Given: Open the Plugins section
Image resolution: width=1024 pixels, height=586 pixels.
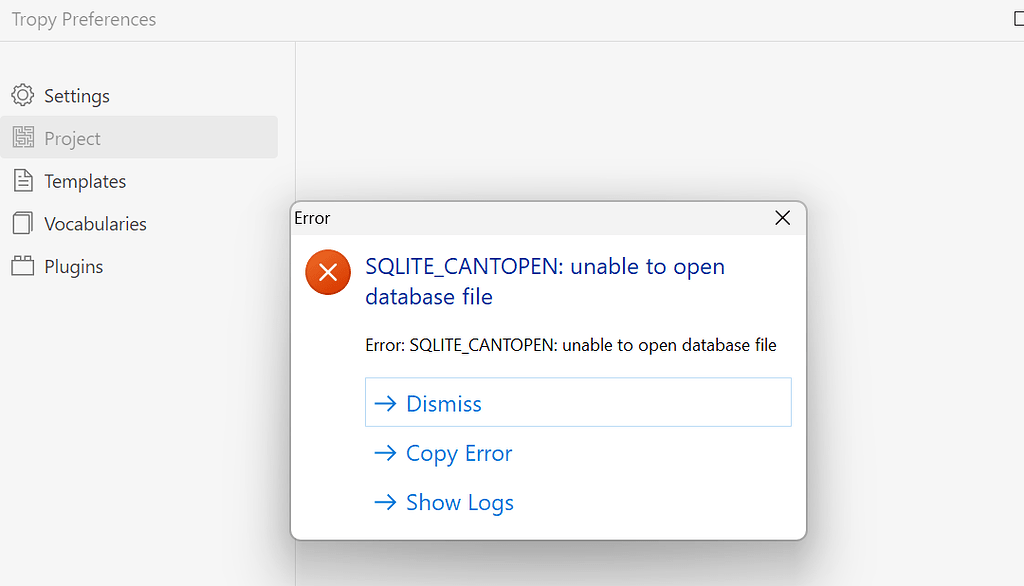Looking at the screenshot, I should (74, 267).
